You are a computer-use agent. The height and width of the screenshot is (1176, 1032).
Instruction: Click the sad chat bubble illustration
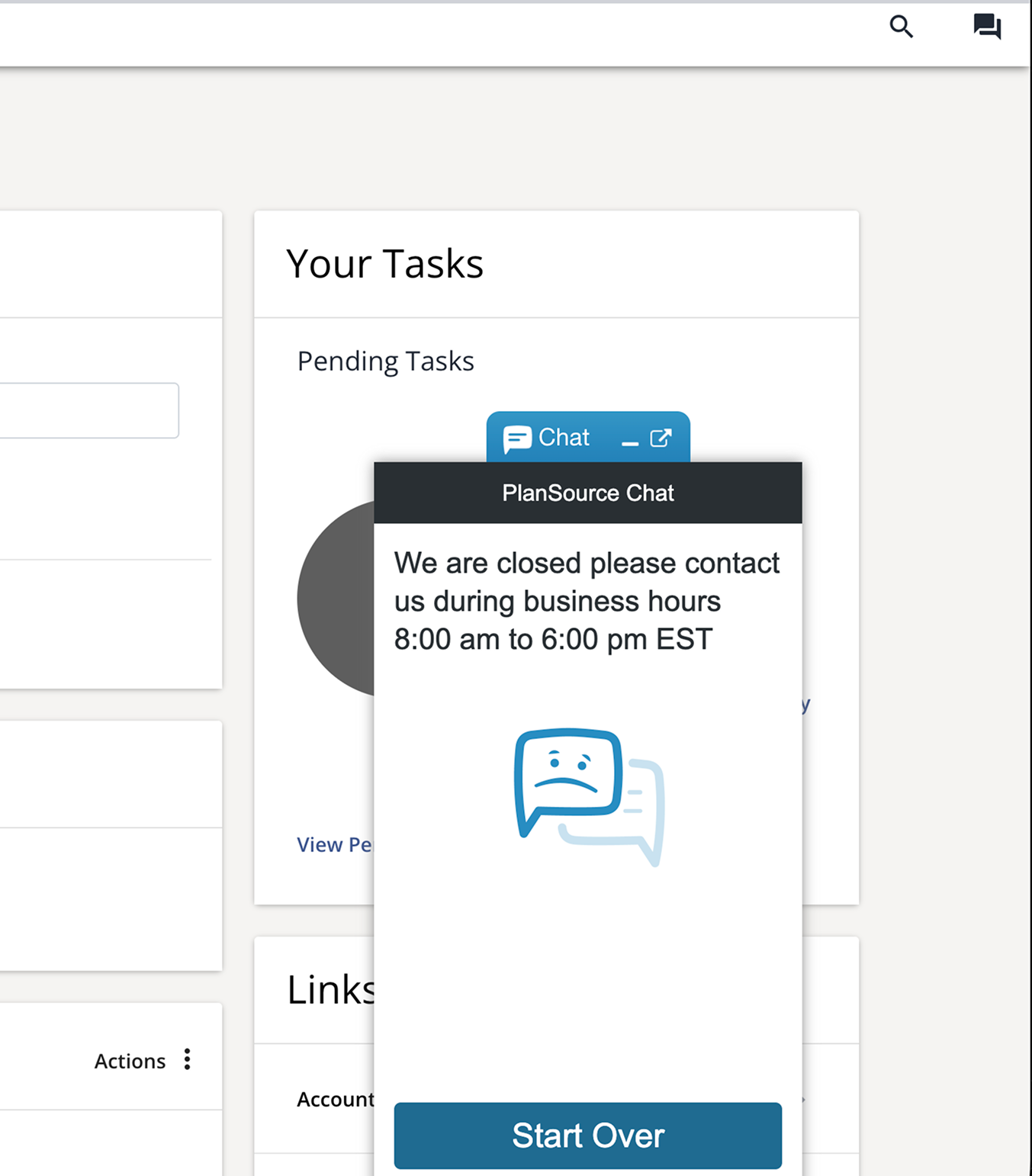coord(588,795)
